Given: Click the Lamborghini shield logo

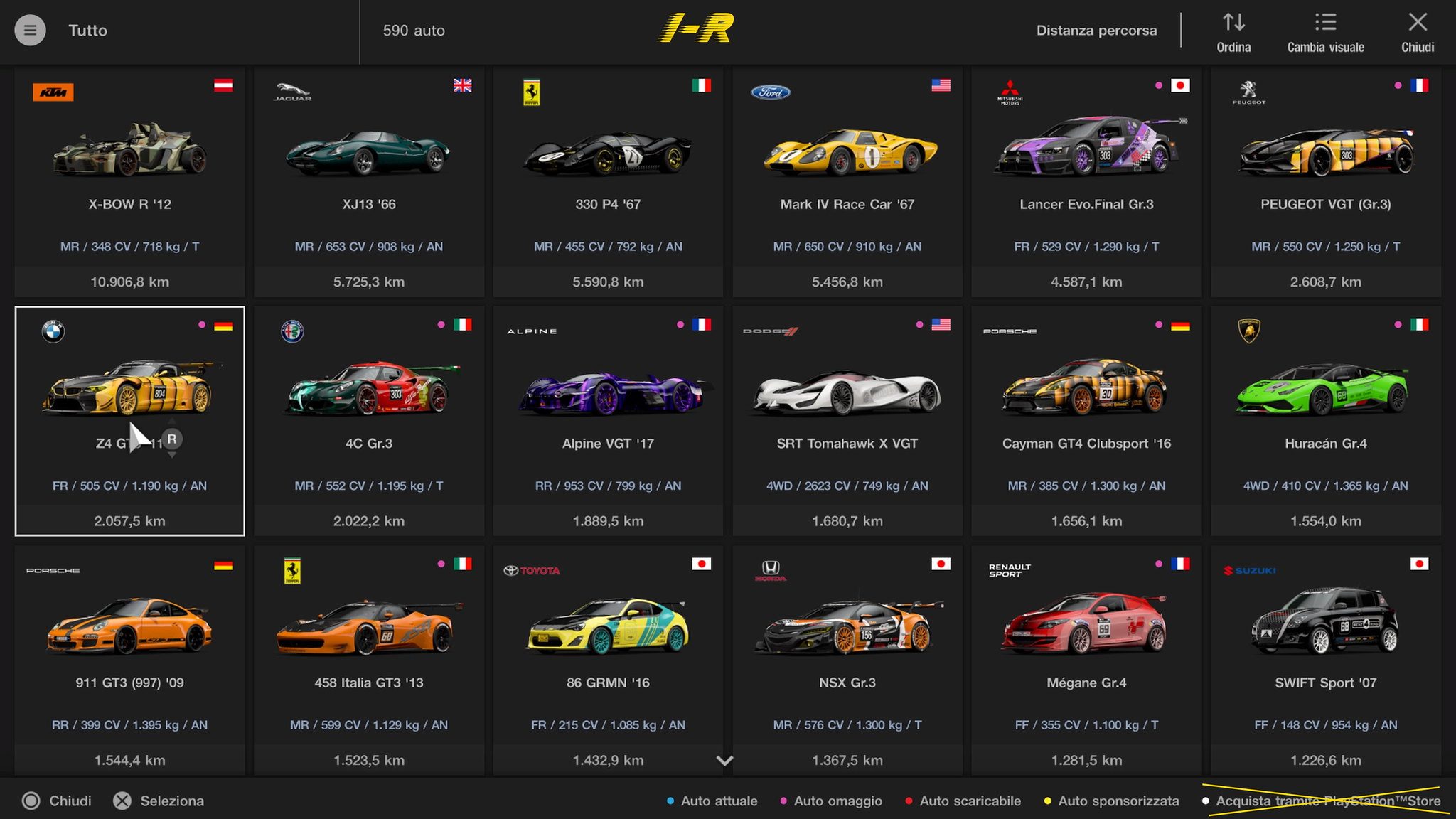Looking at the screenshot, I should point(1249,331).
